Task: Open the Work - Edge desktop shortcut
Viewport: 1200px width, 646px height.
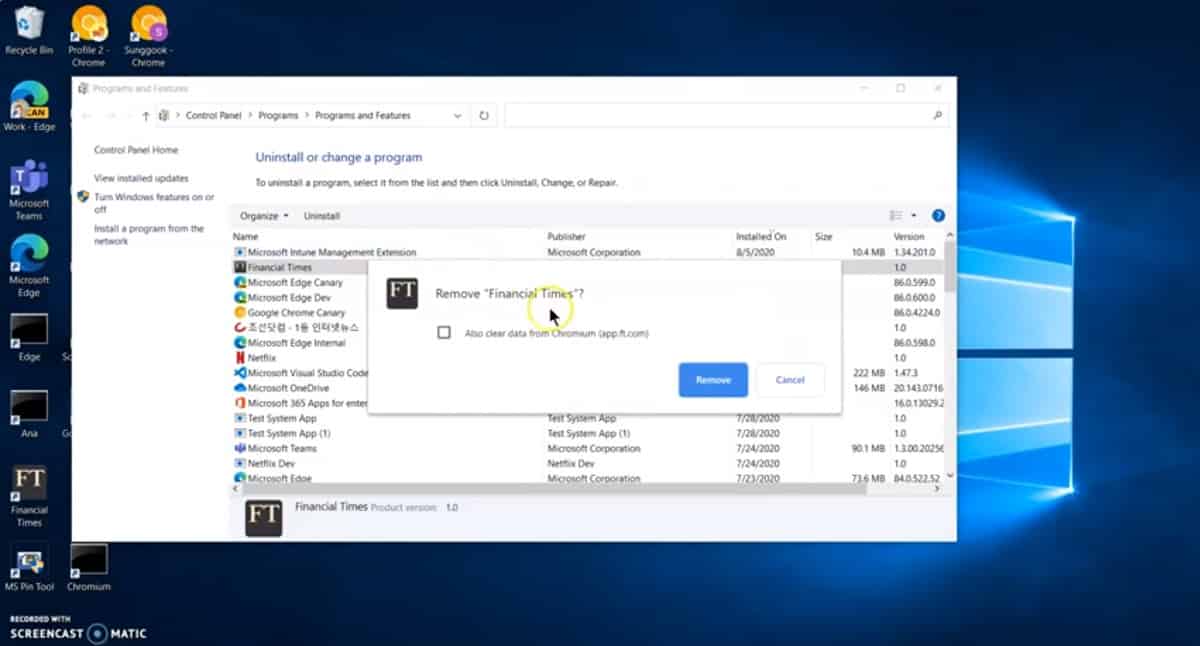Action: click(29, 106)
